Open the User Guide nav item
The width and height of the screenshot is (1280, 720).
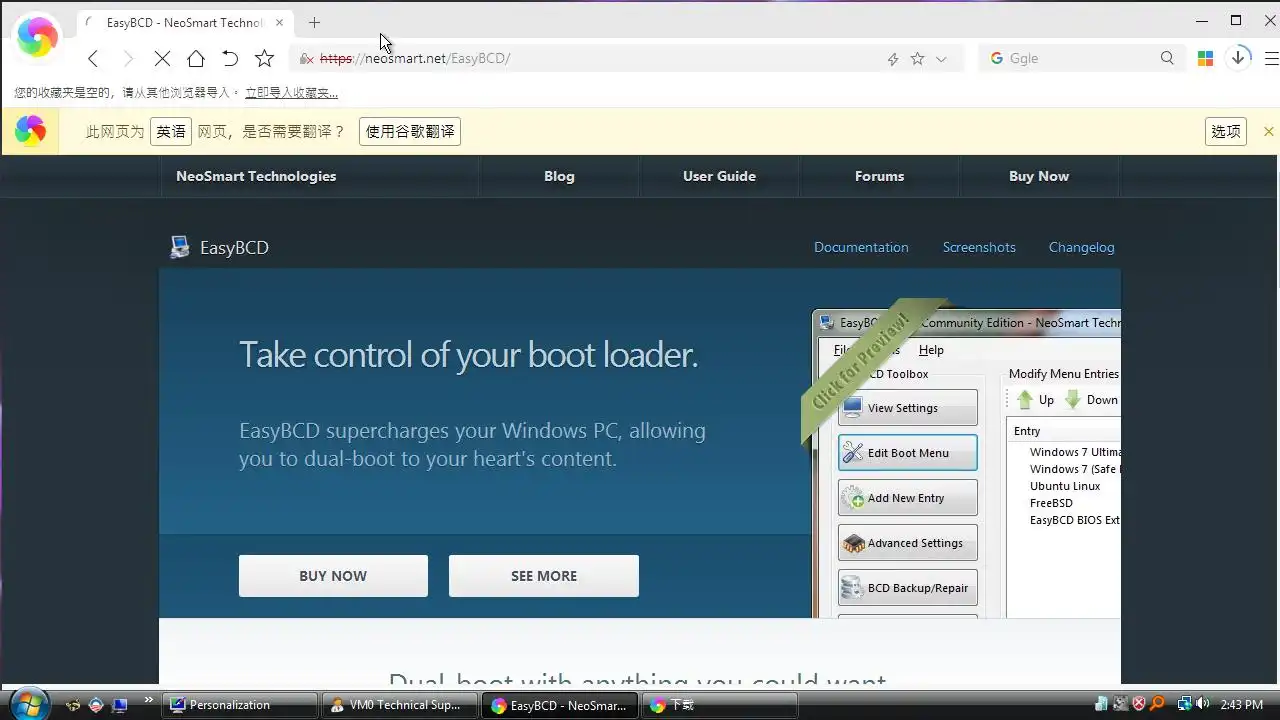719,176
